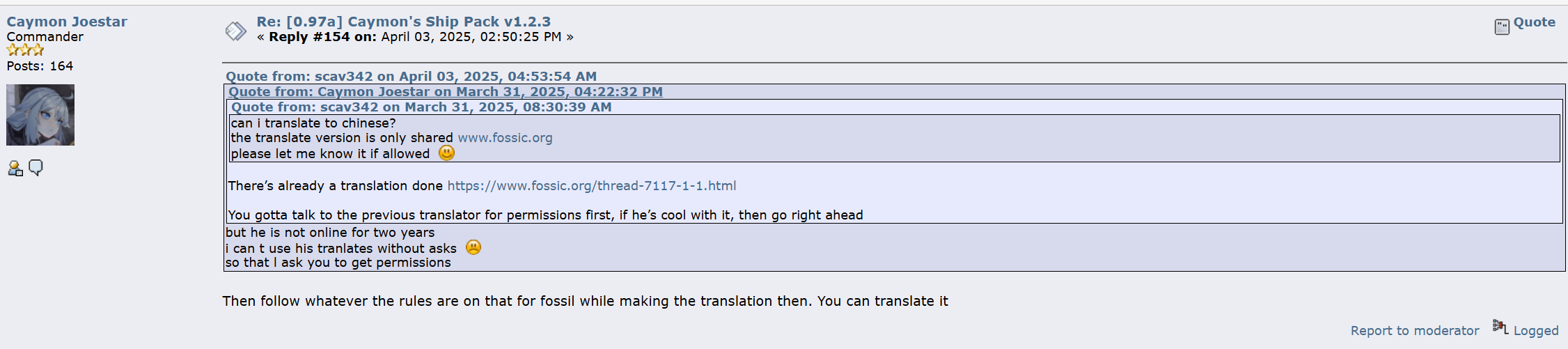Click the Quote text link
Viewport: 1568px width, 349px height.
coord(1535,22)
